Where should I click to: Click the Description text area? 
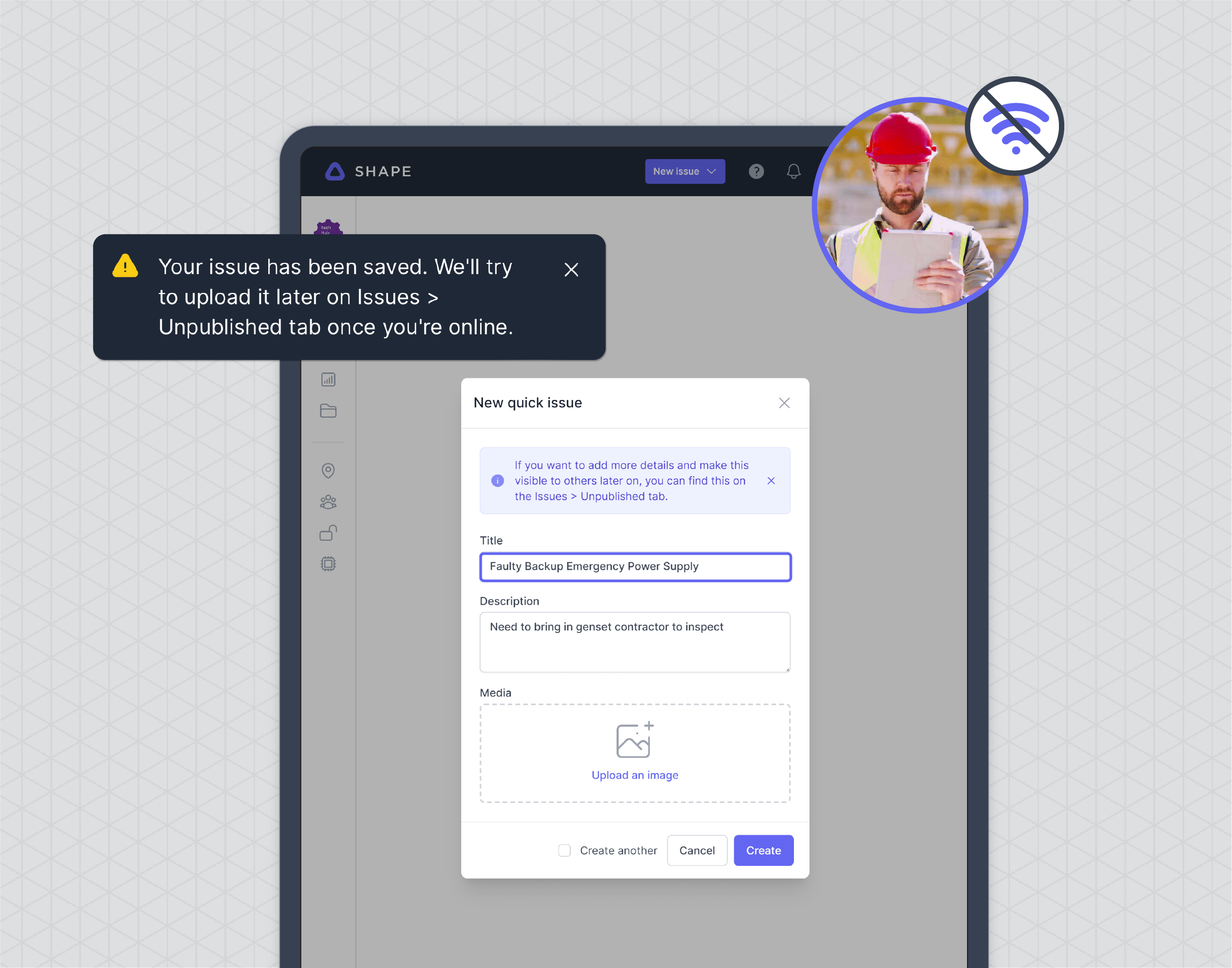pyautogui.click(x=634, y=641)
